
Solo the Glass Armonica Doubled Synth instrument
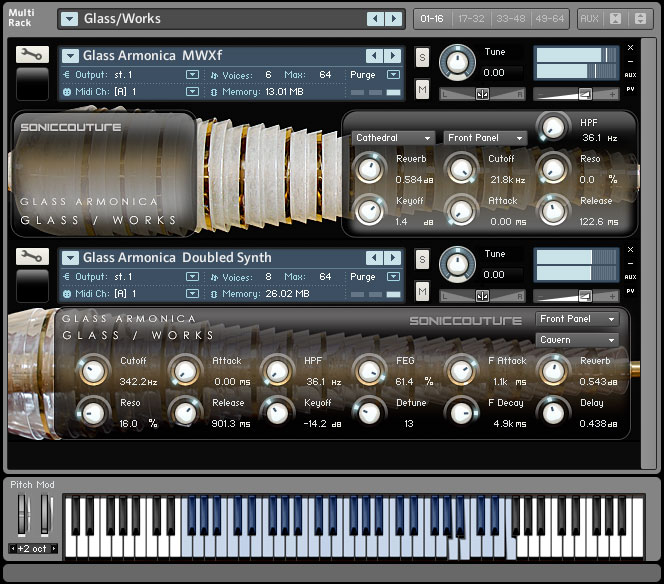tap(422, 260)
